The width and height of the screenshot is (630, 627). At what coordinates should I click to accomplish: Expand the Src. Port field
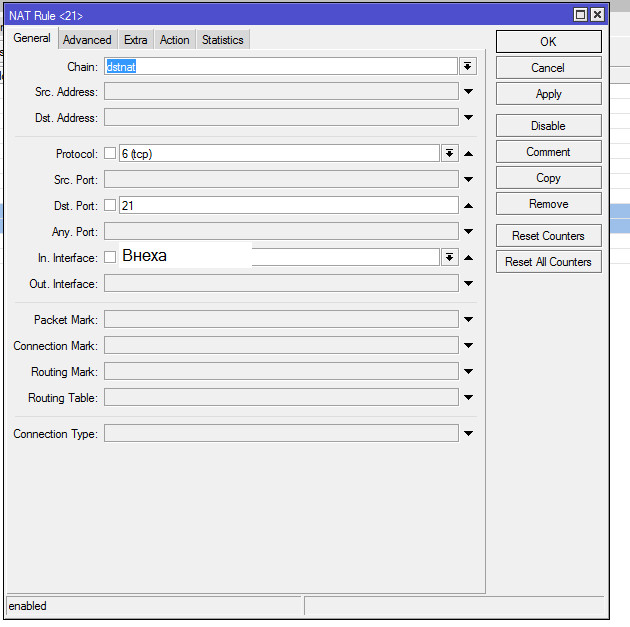coord(468,179)
